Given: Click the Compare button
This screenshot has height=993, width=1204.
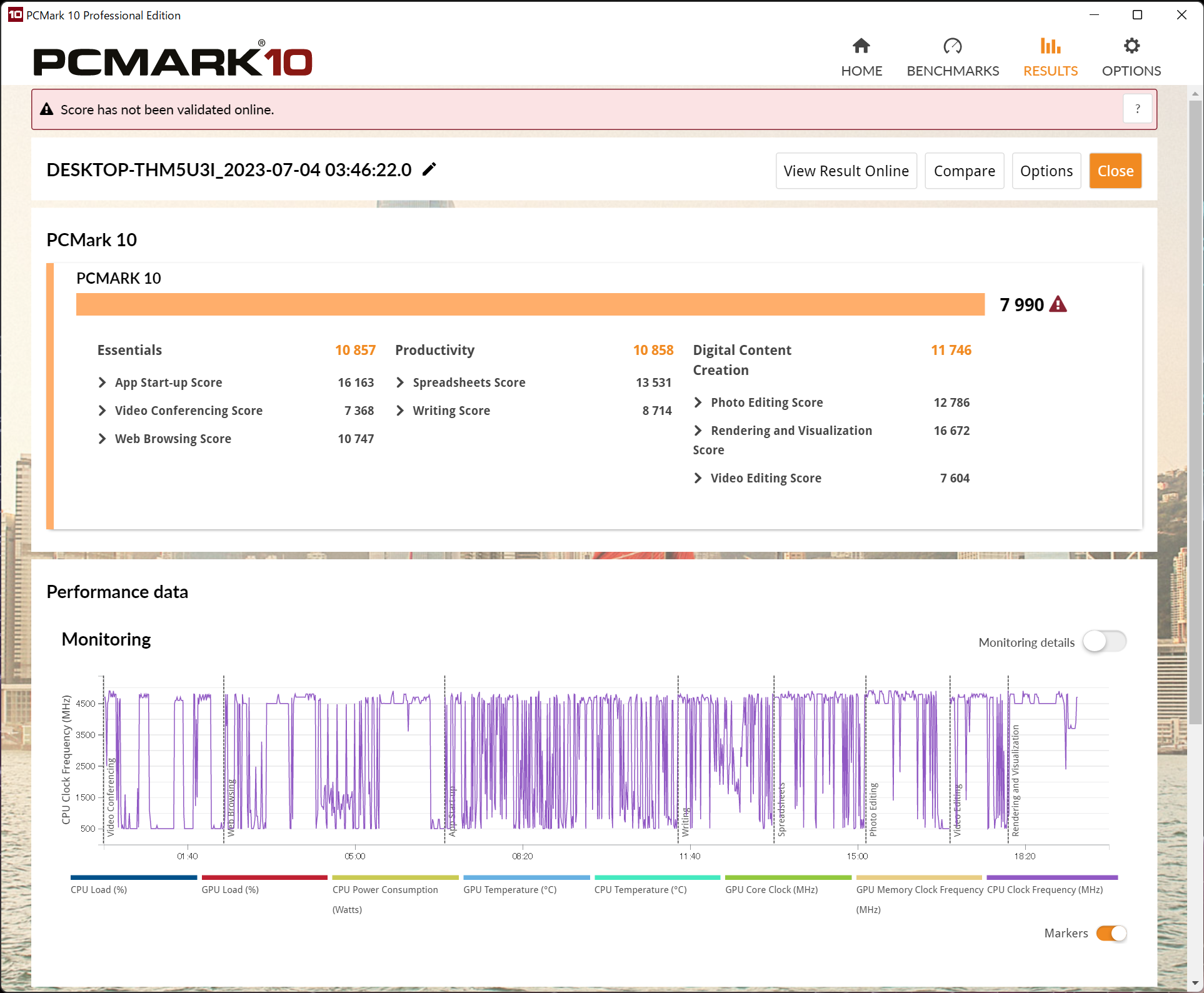Looking at the screenshot, I should (x=964, y=171).
